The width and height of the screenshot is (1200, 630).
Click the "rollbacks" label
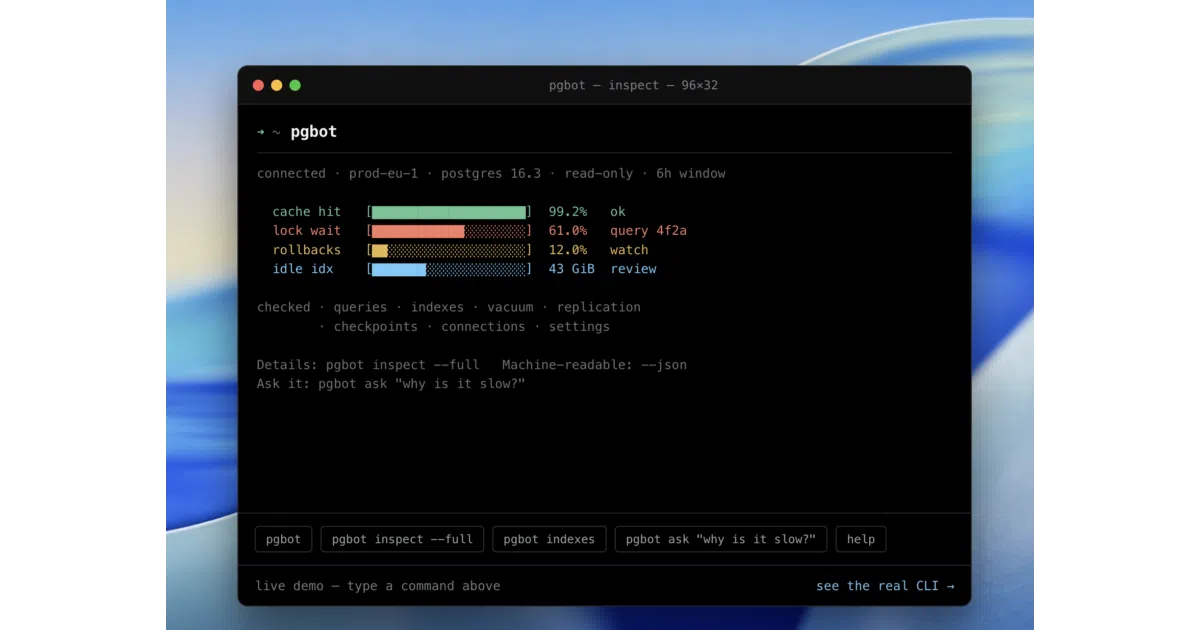307,250
